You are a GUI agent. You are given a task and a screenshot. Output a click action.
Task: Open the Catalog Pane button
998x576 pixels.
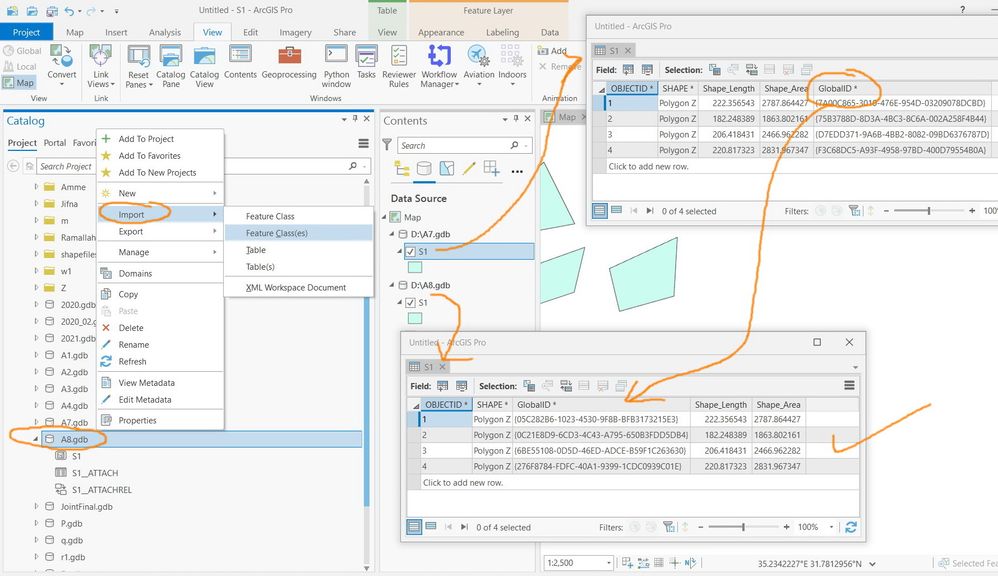click(171, 66)
